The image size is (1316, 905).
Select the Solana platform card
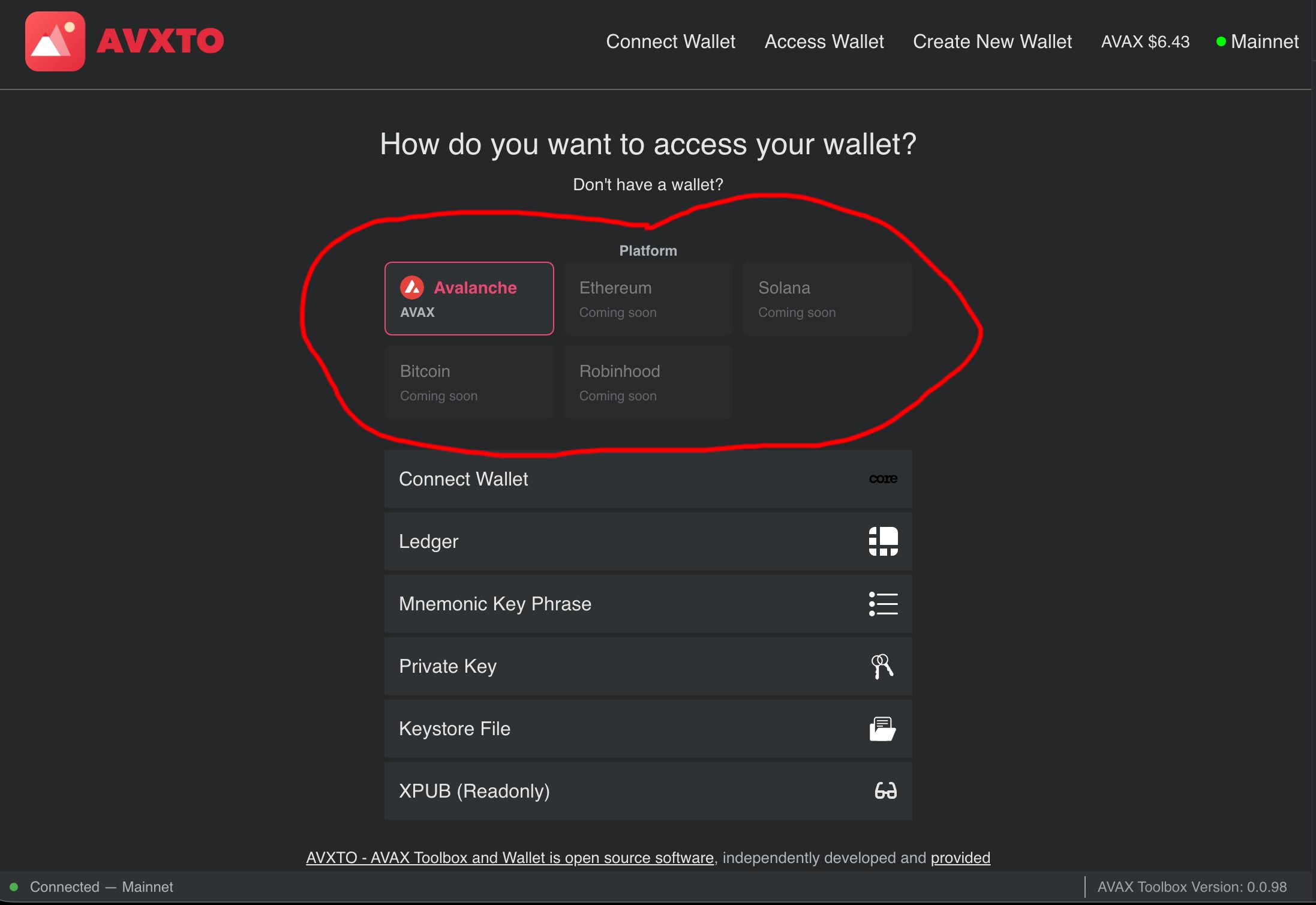[x=827, y=298]
